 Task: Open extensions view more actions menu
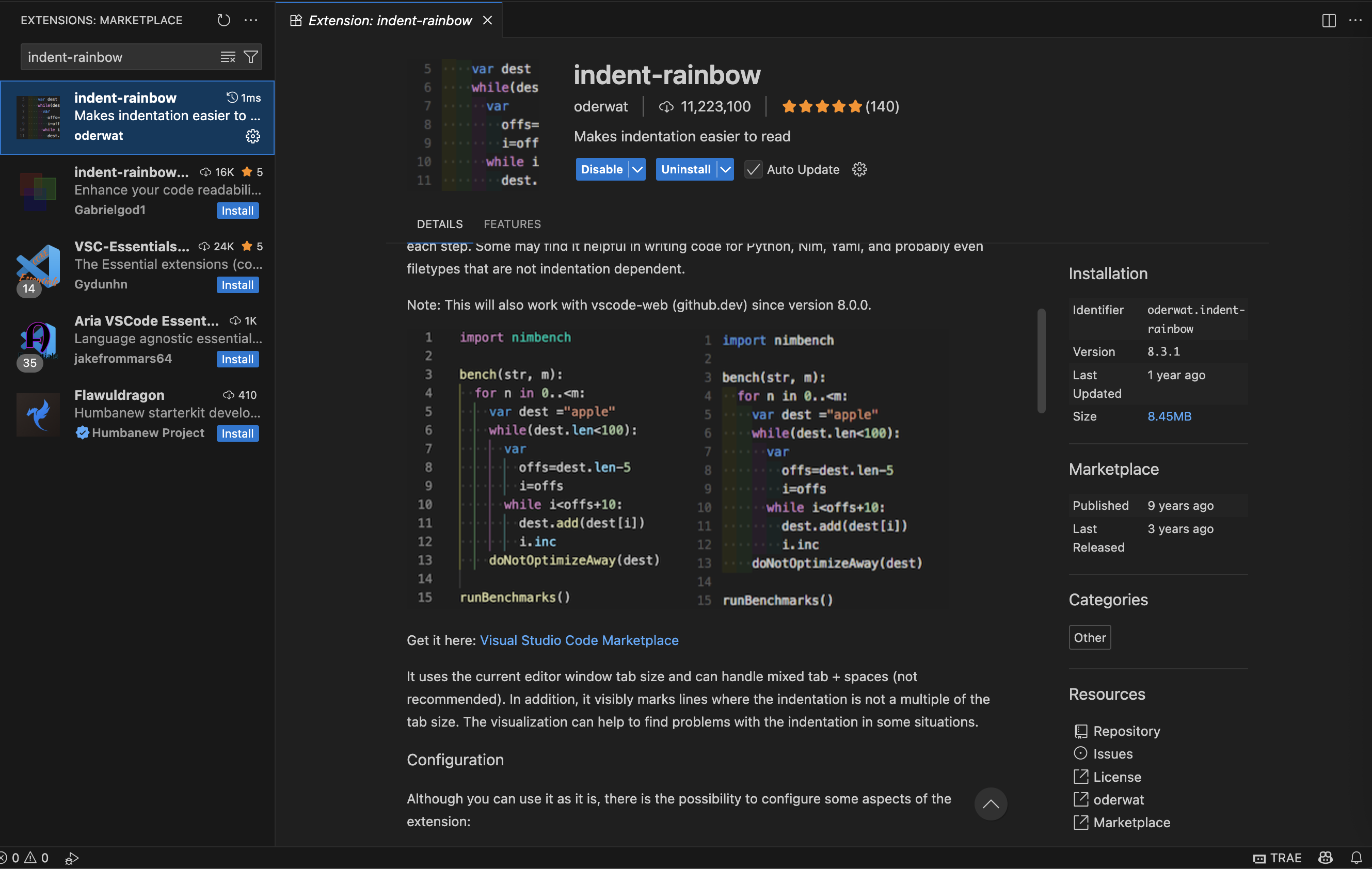click(x=251, y=21)
